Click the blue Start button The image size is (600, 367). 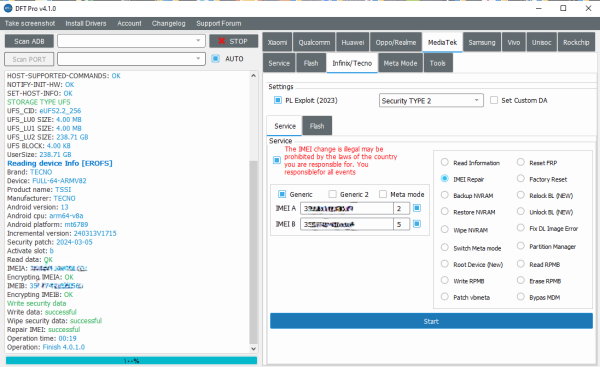click(431, 321)
